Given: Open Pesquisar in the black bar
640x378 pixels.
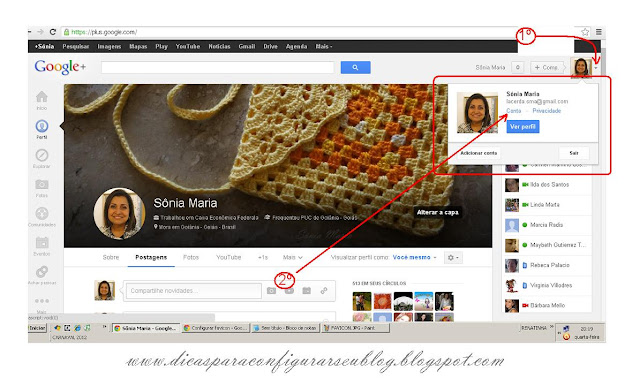Looking at the screenshot, I should point(76,47).
